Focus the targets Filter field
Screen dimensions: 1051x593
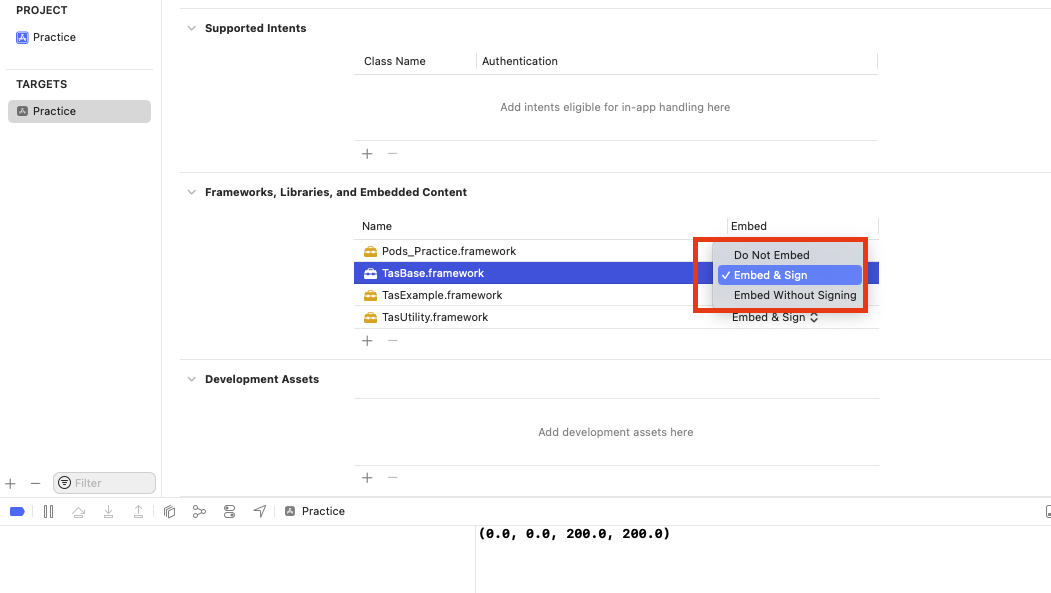click(x=105, y=483)
